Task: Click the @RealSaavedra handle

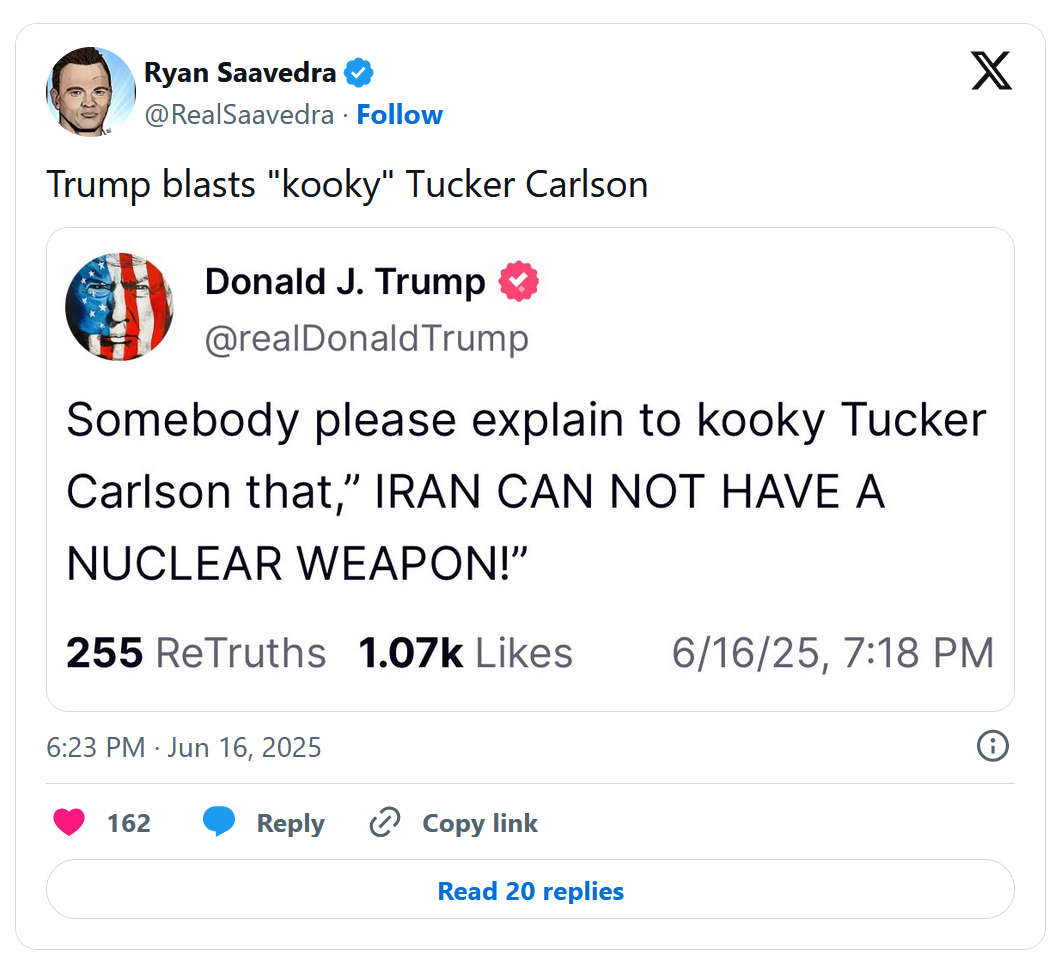Action: [239, 115]
